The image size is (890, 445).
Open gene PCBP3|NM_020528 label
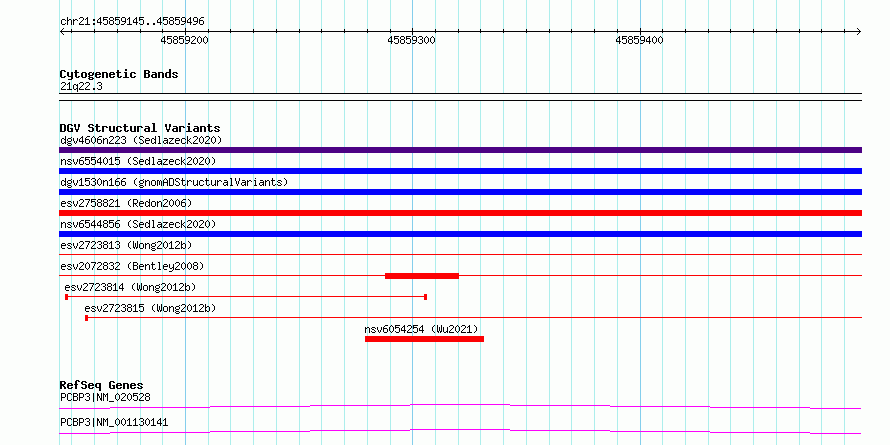pyautogui.click(x=105, y=397)
